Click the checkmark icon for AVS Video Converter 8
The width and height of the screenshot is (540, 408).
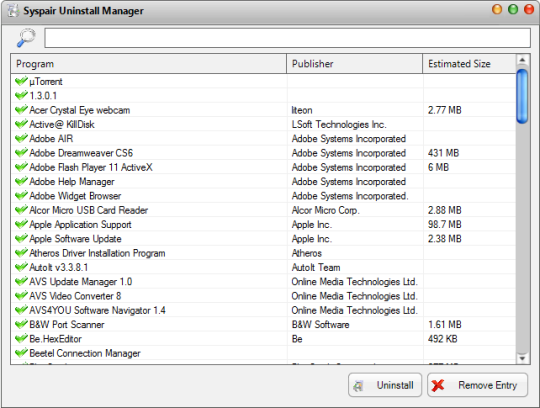click(21, 295)
